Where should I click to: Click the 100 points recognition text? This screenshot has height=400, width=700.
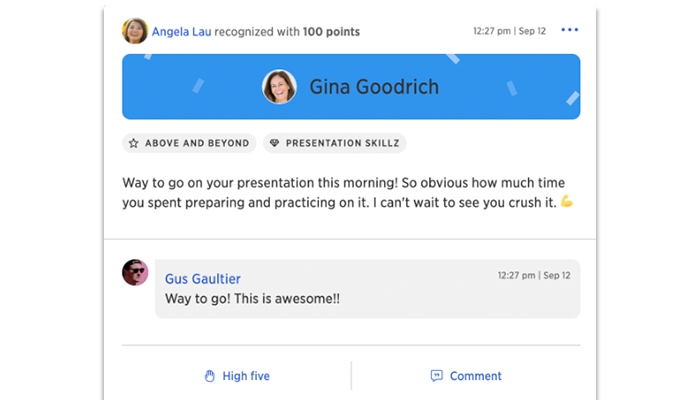click(332, 32)
